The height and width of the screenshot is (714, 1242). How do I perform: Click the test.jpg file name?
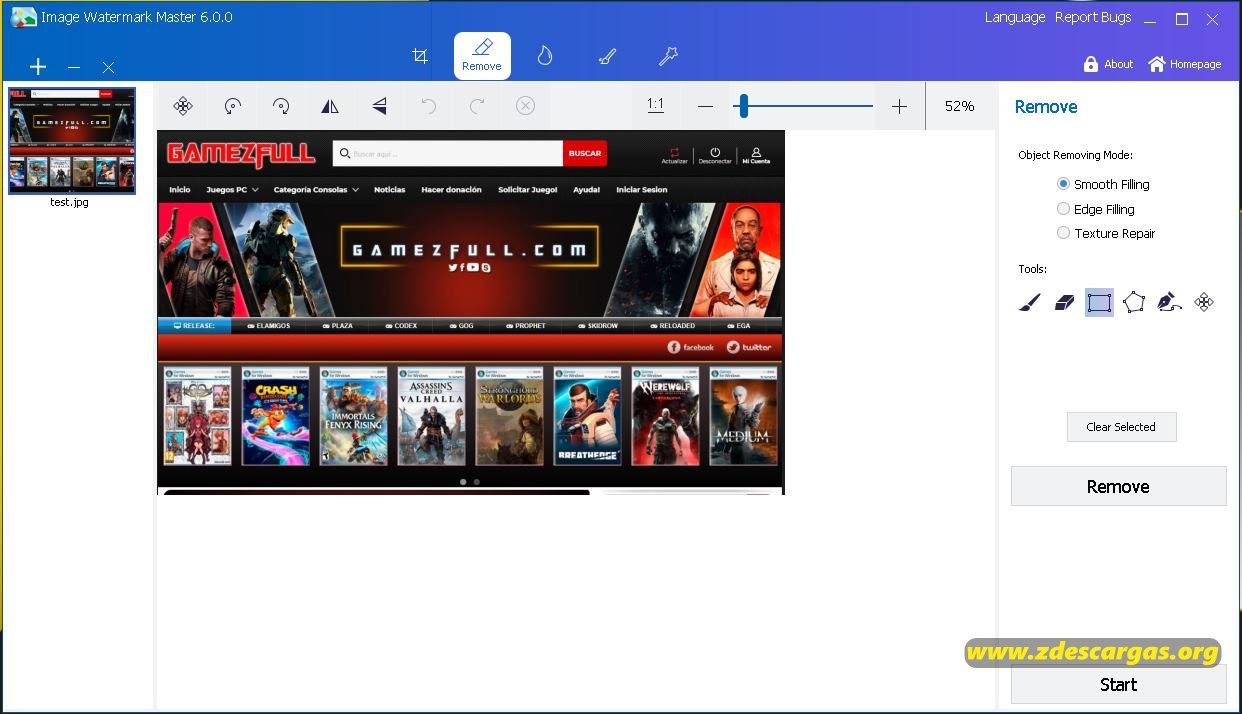click(69, 202)
